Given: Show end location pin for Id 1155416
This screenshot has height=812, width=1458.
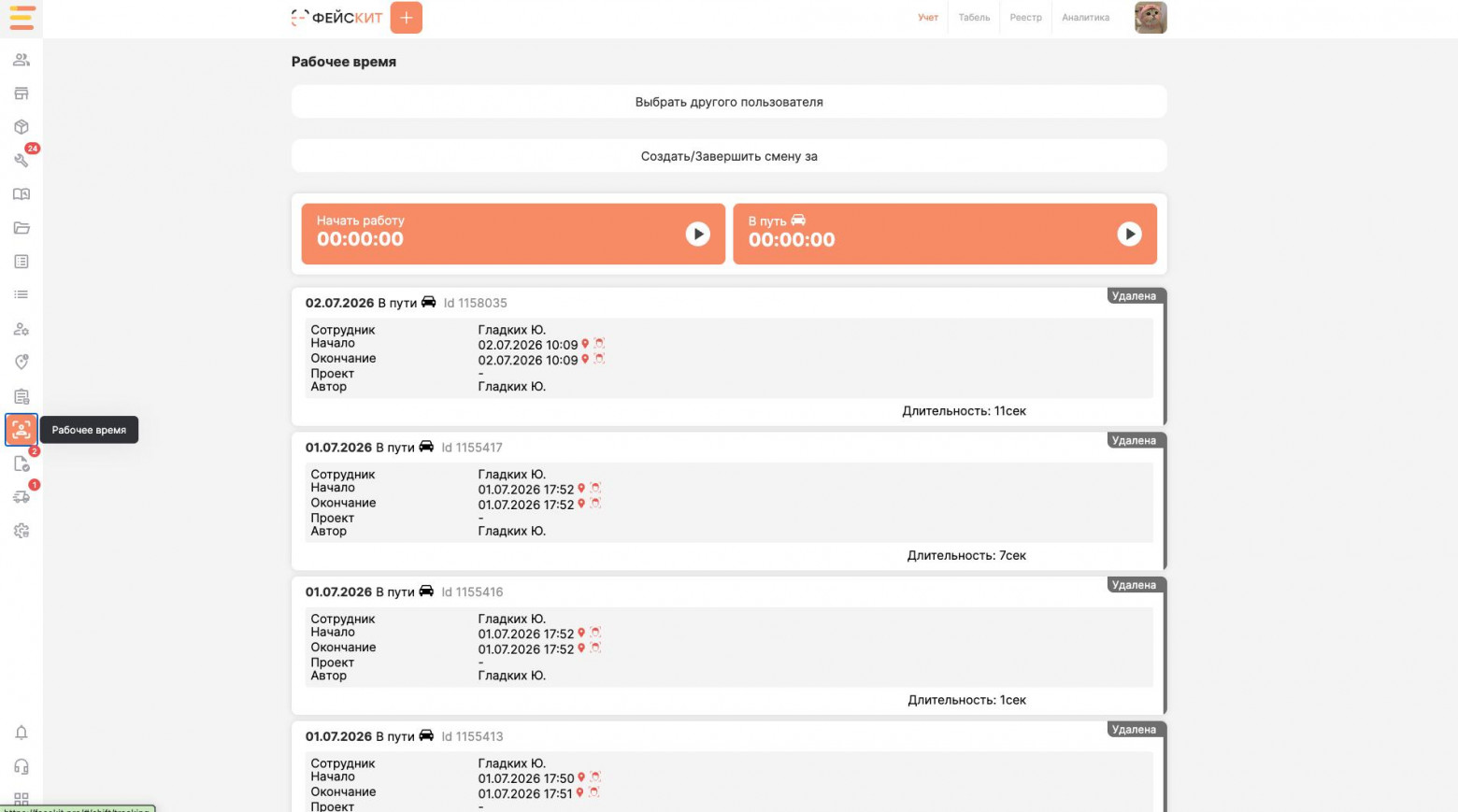Looking at the screenshot, I should (581, 648).
